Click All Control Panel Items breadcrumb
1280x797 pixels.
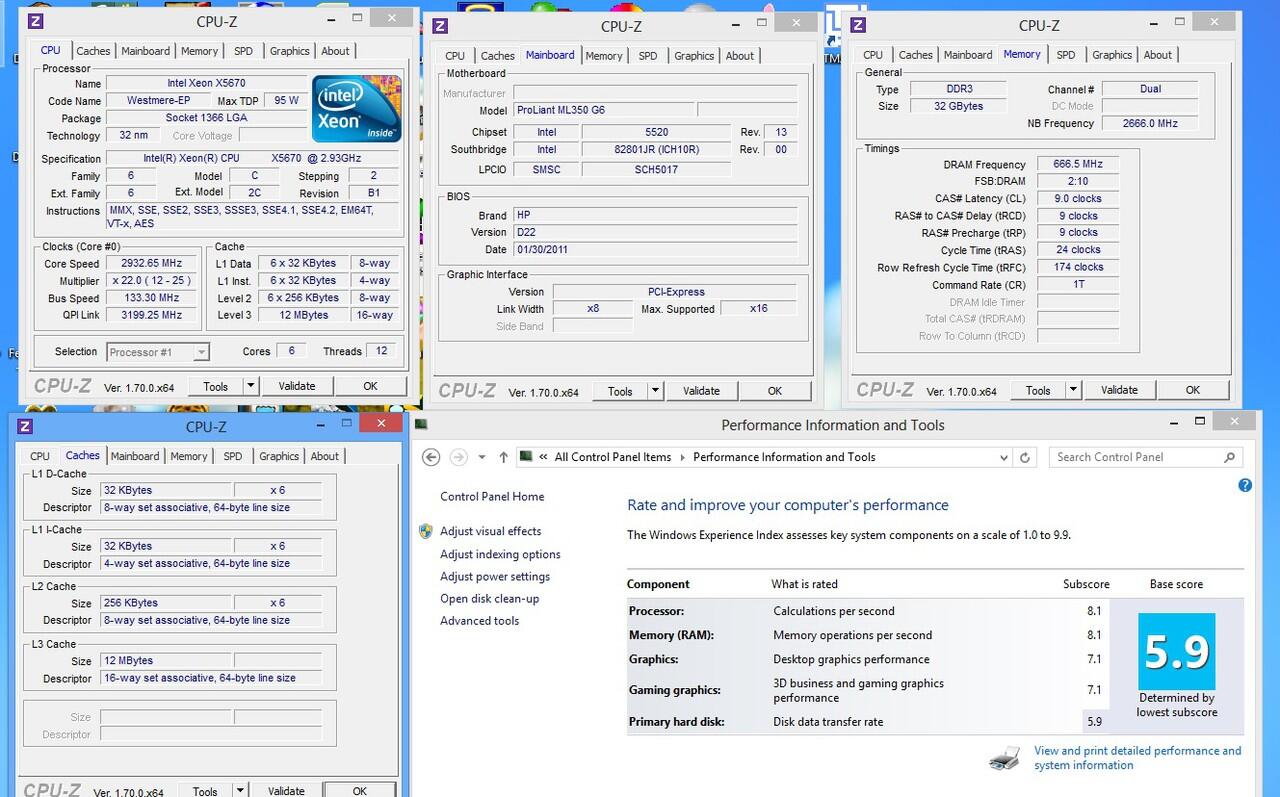tap(613, 457)
